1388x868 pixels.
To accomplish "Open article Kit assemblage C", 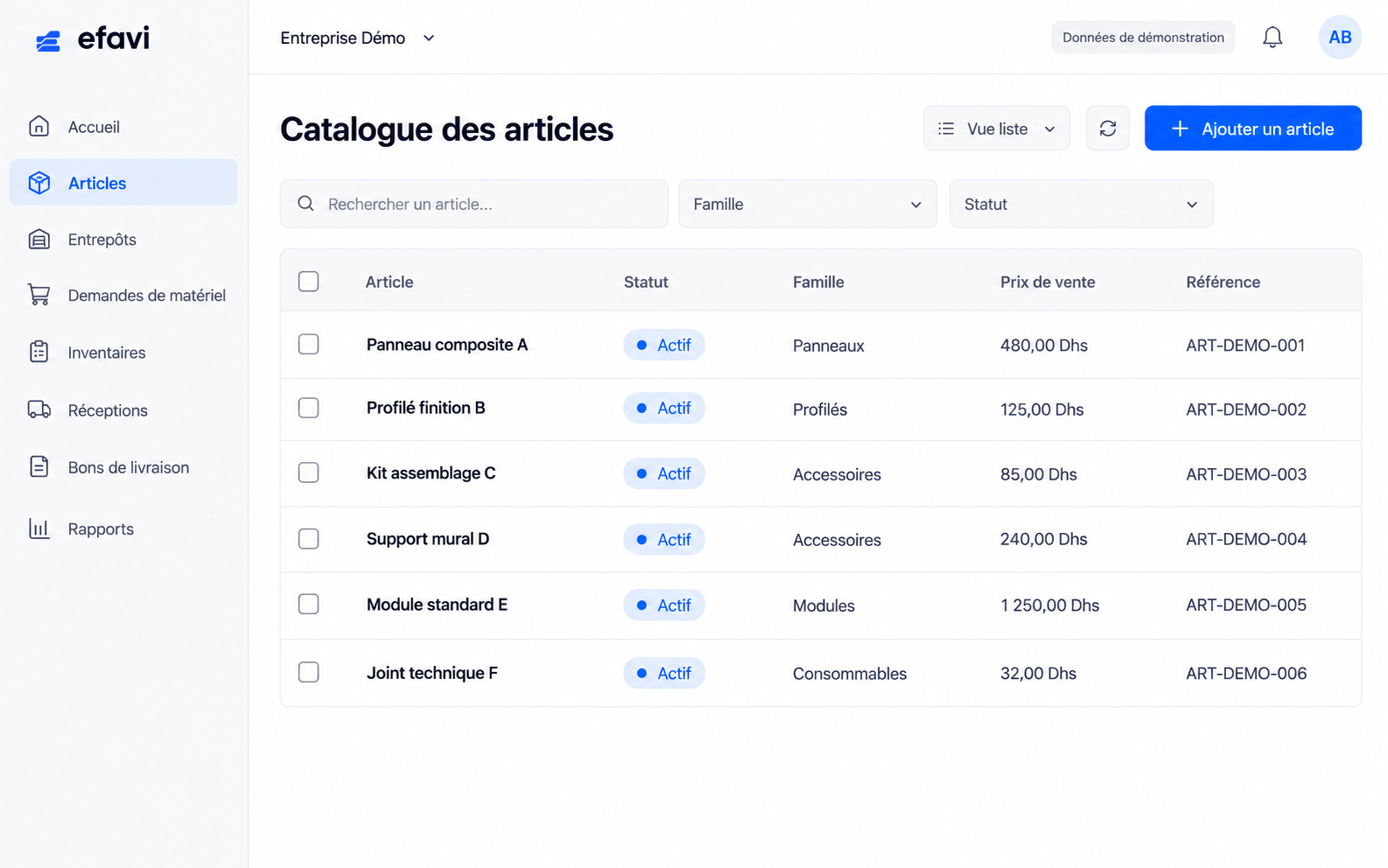I will (x=431, y=473).
